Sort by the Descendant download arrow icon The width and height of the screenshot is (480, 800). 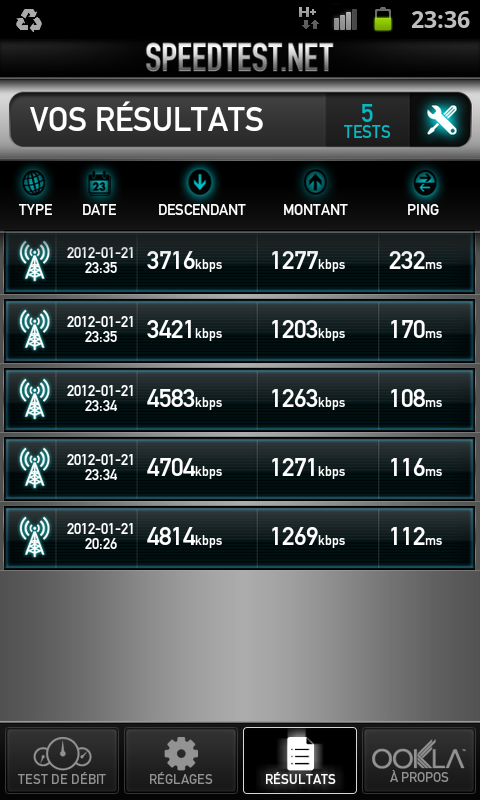click(x=200, y=182)
